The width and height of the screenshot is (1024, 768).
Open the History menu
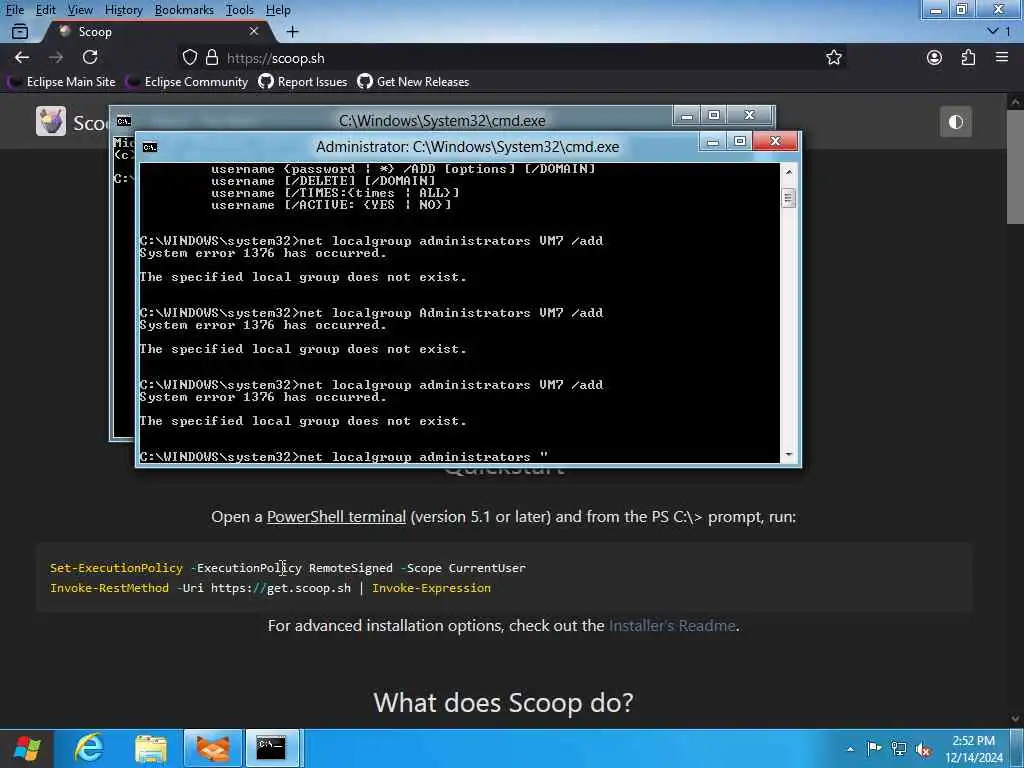tap(123, 10)
